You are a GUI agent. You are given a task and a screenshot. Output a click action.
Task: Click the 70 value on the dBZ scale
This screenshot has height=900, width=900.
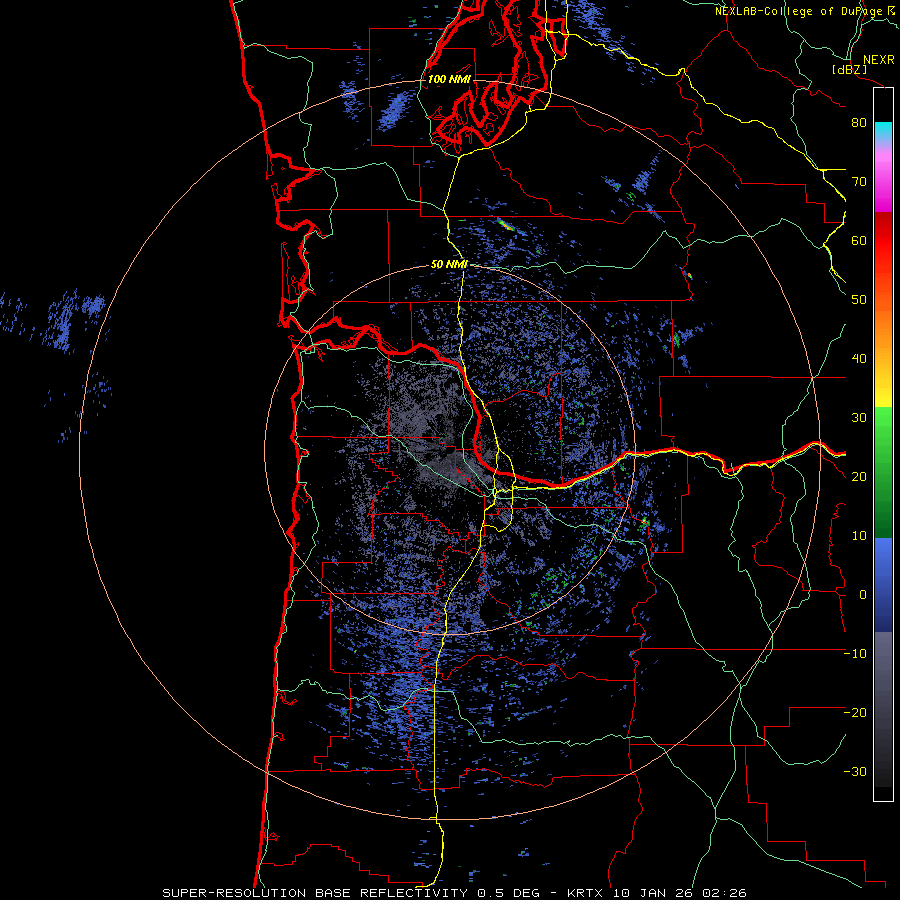pos(859,181)
